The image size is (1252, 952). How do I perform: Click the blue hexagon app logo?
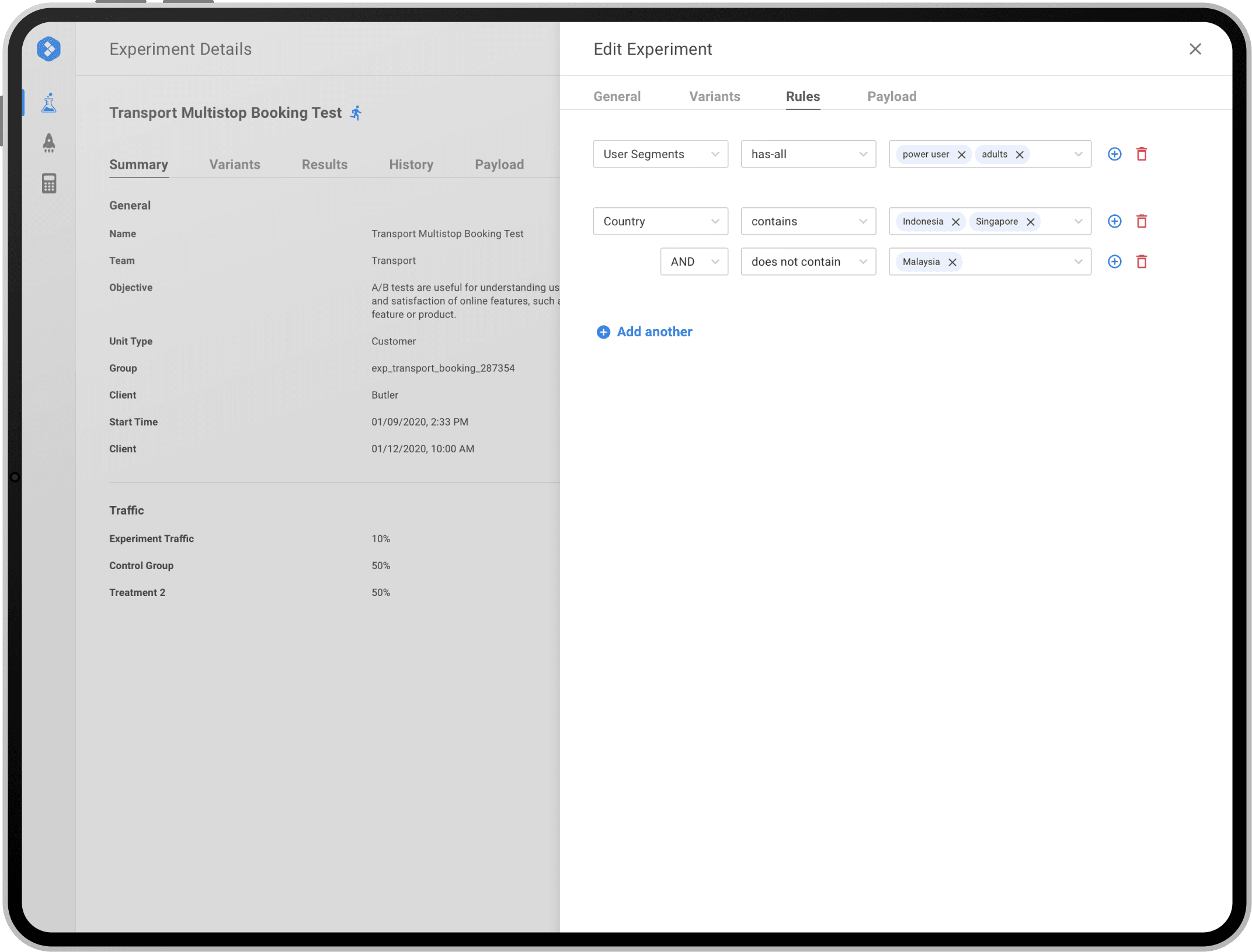pyautogui.click(x=48, y=49)
